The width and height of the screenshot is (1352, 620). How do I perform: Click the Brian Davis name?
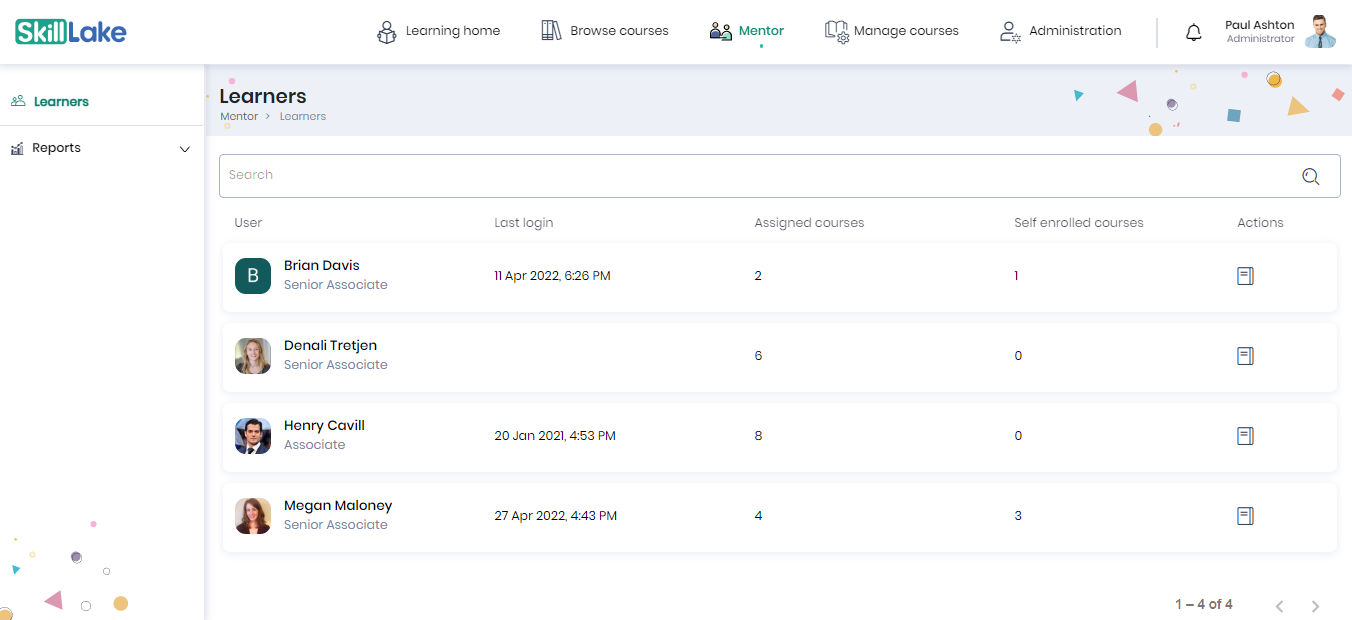[321, 266]
